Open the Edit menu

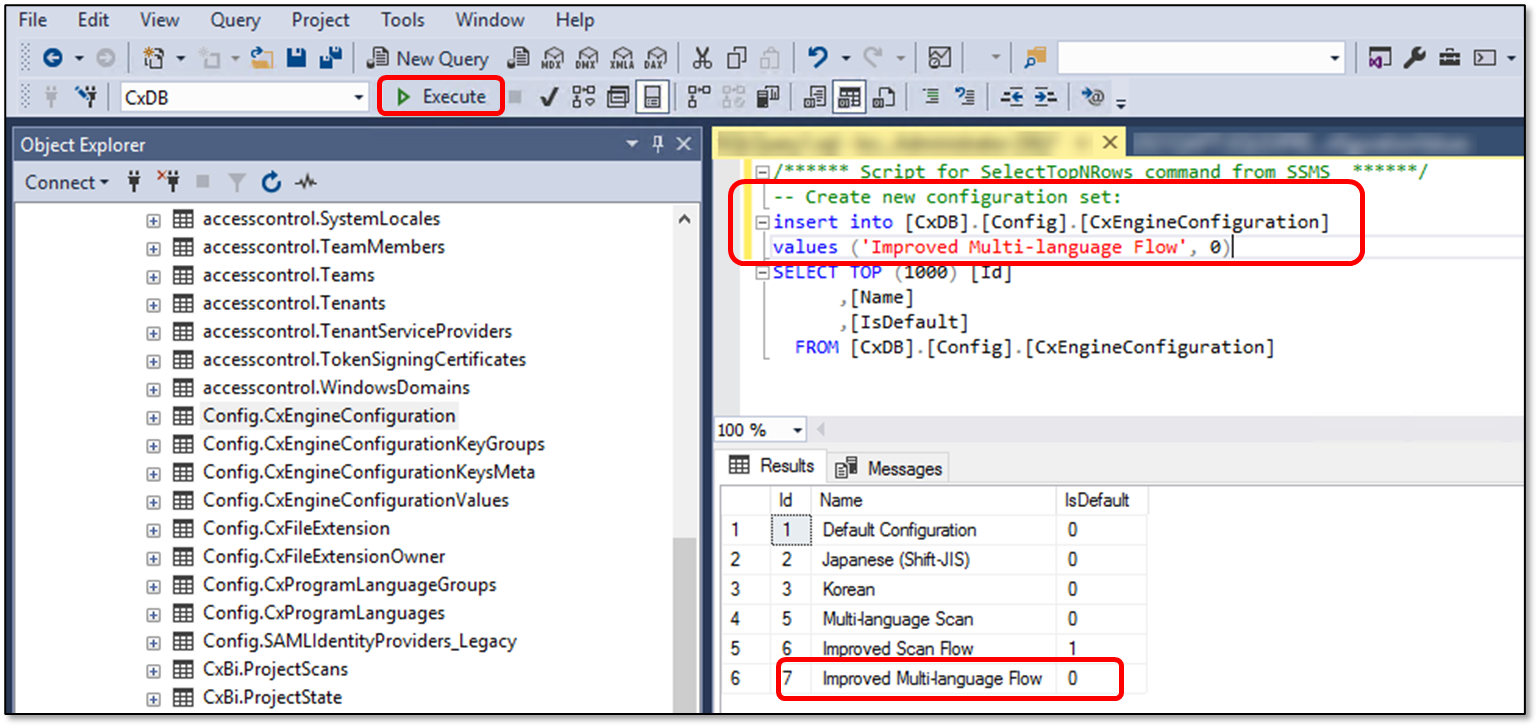coord(94,20)
